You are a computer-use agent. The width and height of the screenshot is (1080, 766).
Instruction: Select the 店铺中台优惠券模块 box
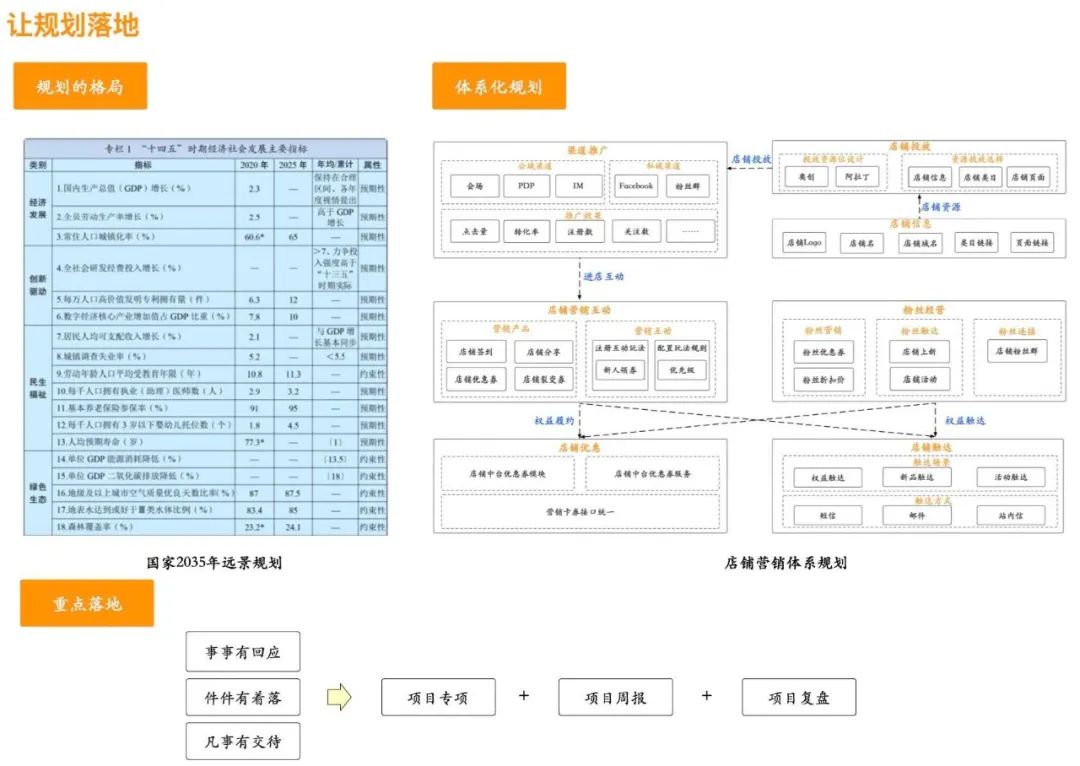click(507, 474)
